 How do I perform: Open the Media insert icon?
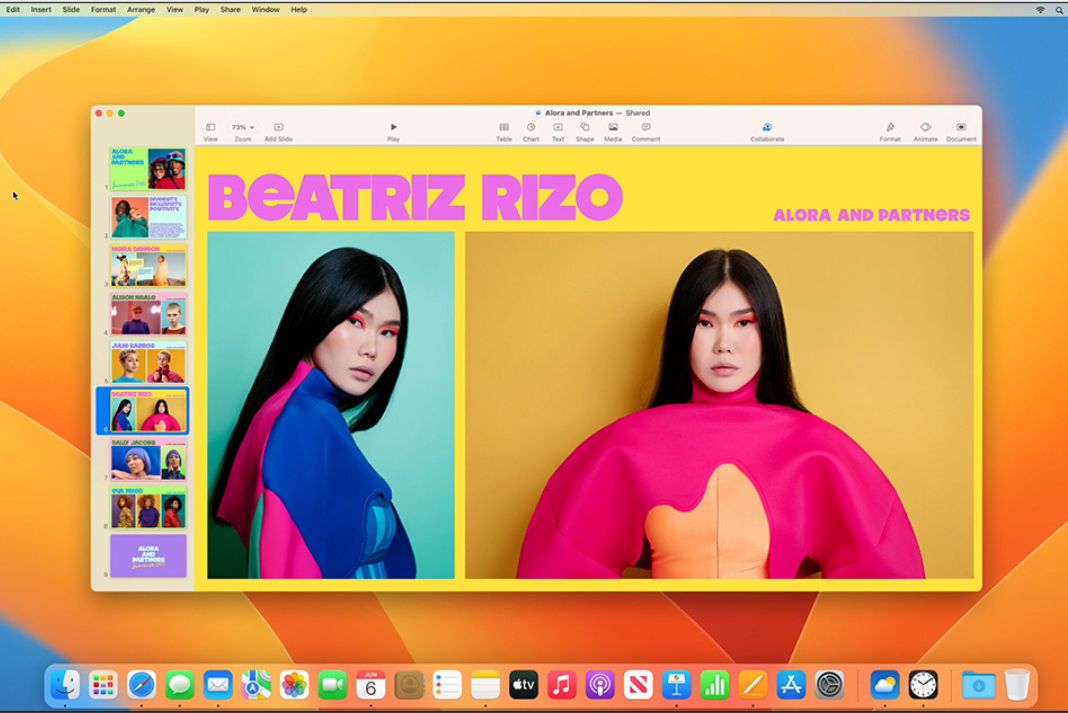click(613, 128)
